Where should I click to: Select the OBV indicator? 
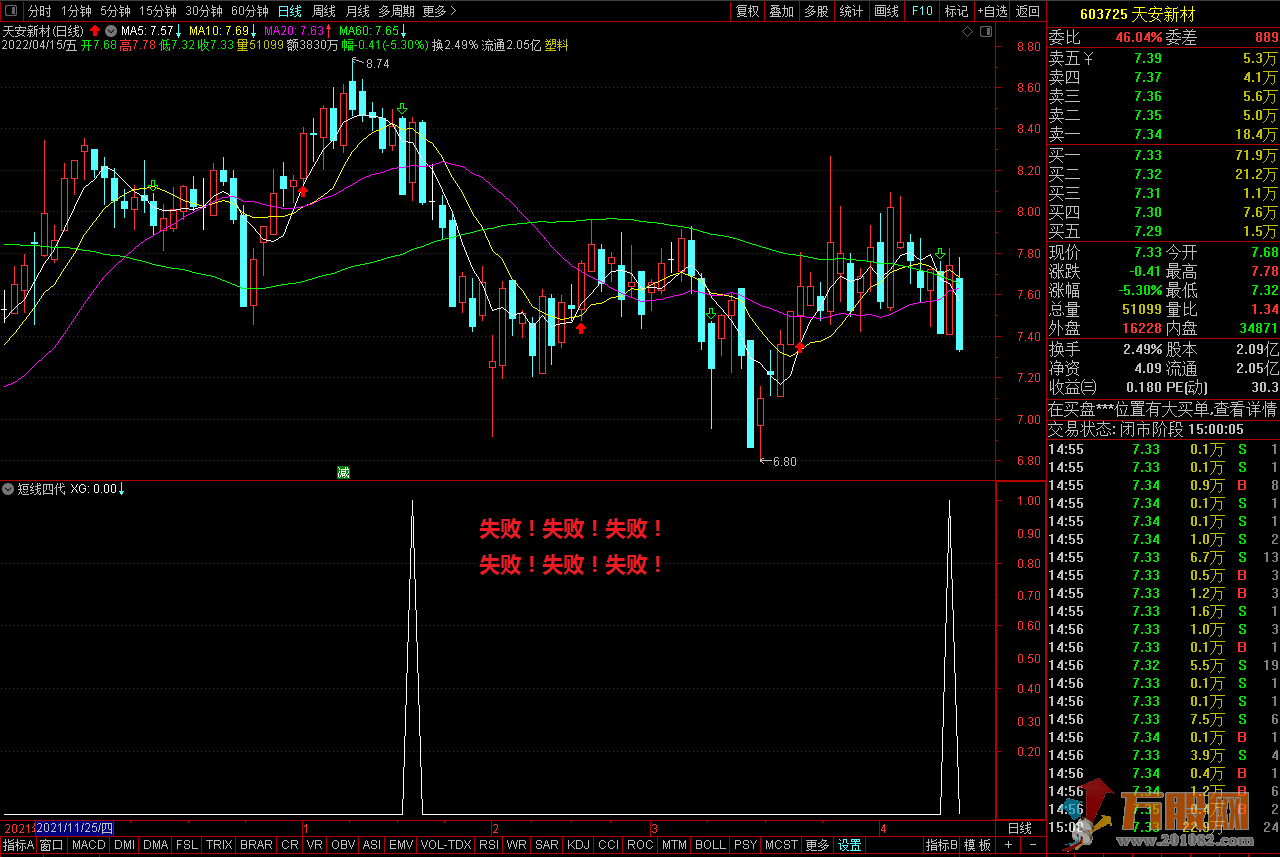[343, 845]
